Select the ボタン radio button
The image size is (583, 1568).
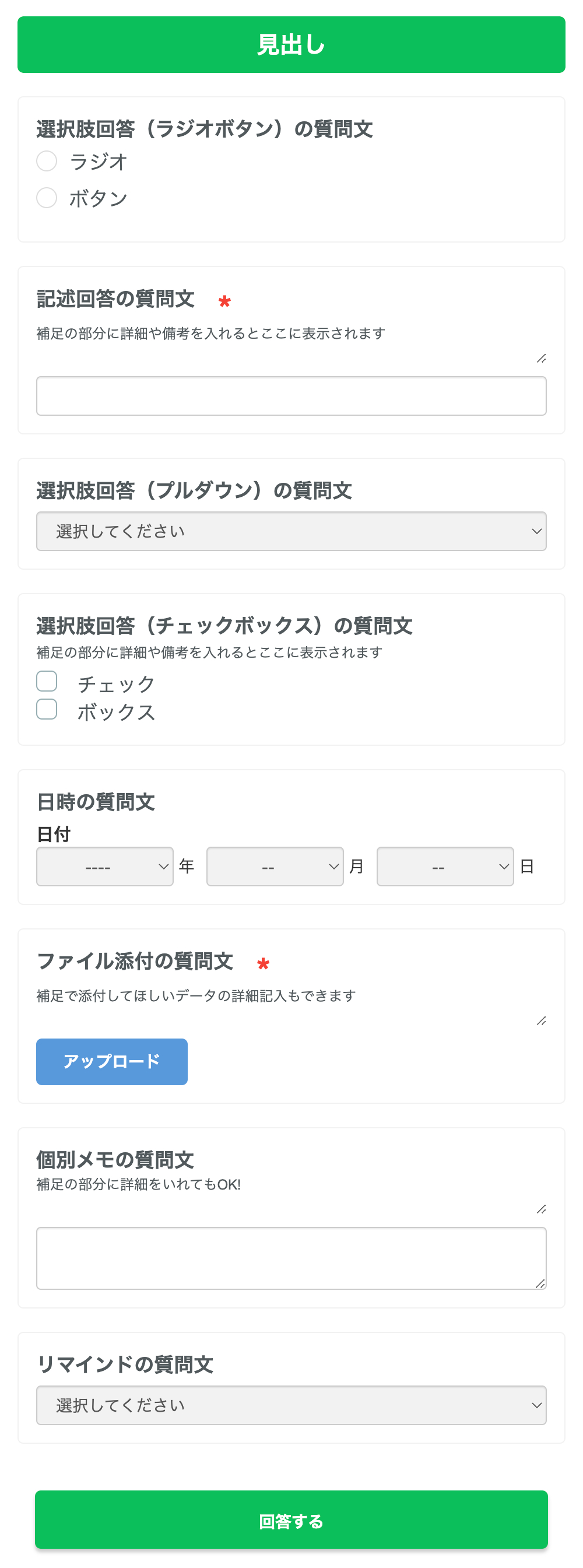point(47,198)
